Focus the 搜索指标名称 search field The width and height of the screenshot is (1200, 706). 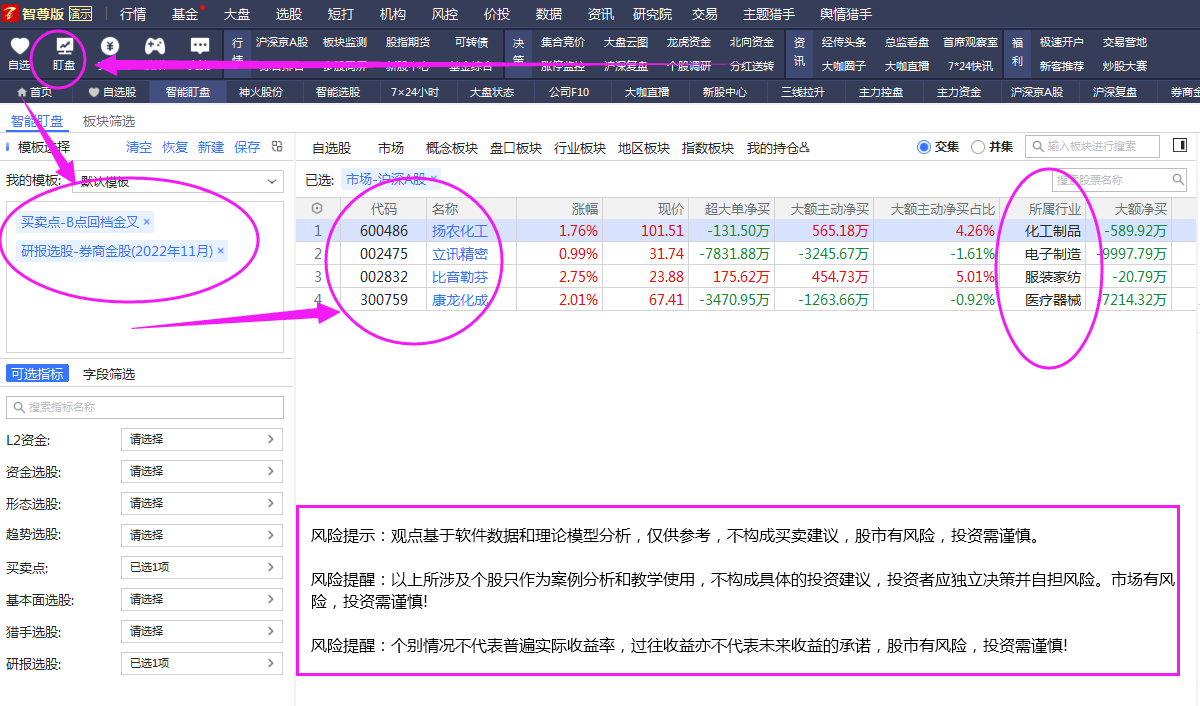tap(145, 407)
